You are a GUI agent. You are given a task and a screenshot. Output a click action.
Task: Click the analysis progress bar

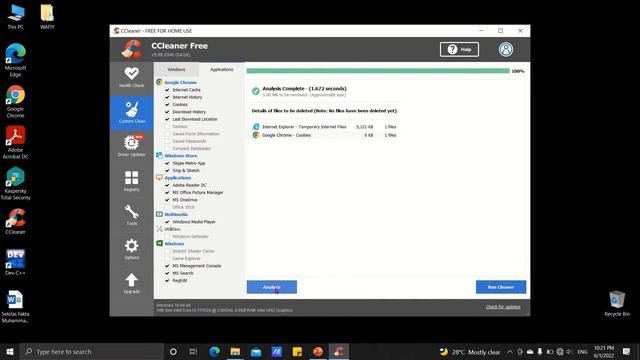(x=378, y=71)
